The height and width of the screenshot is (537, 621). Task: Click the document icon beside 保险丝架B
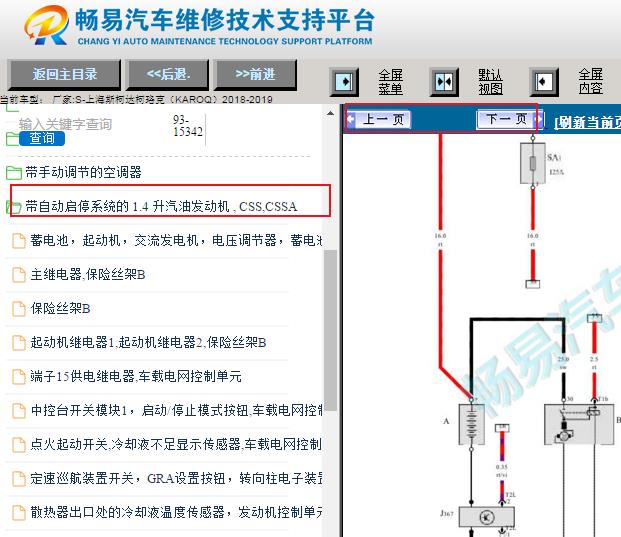click(x=19, y=309)
